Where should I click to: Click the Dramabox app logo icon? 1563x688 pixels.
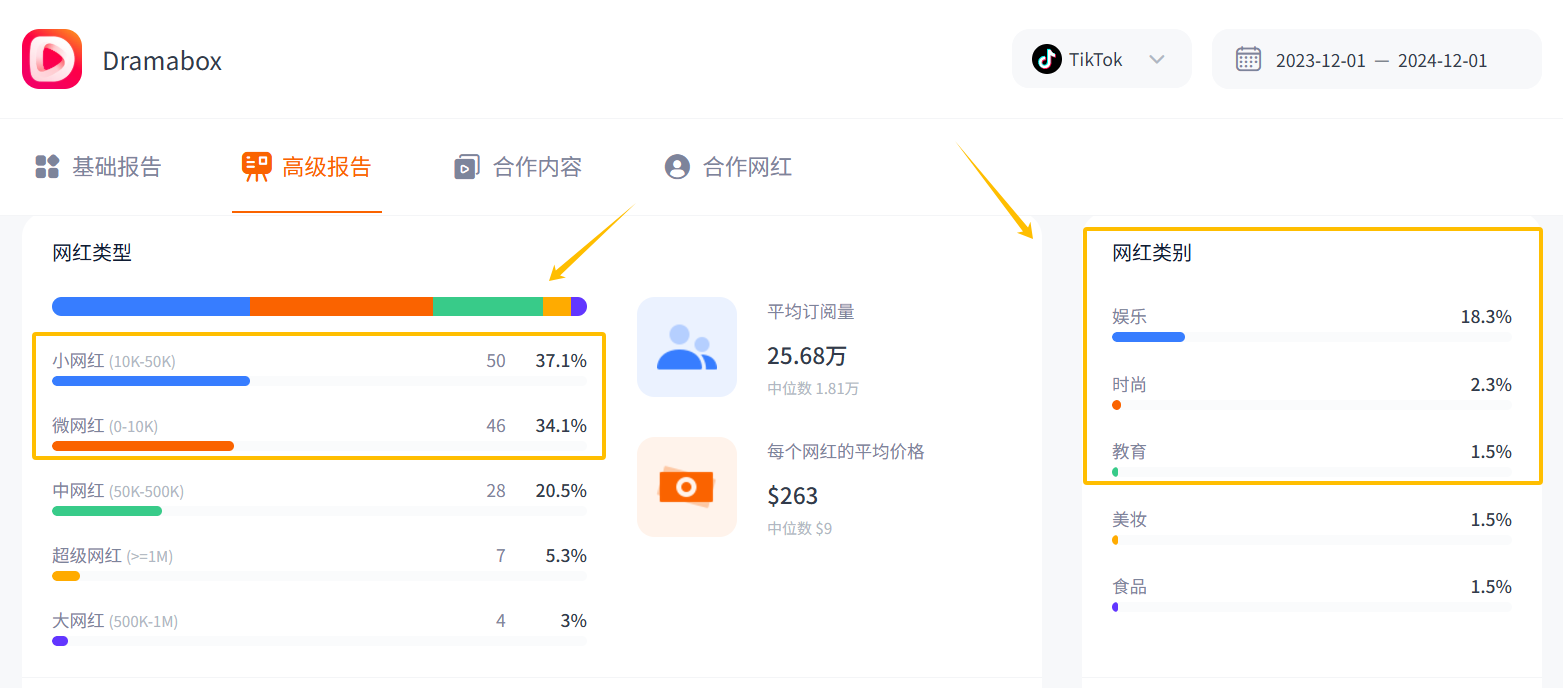[51, 59]
